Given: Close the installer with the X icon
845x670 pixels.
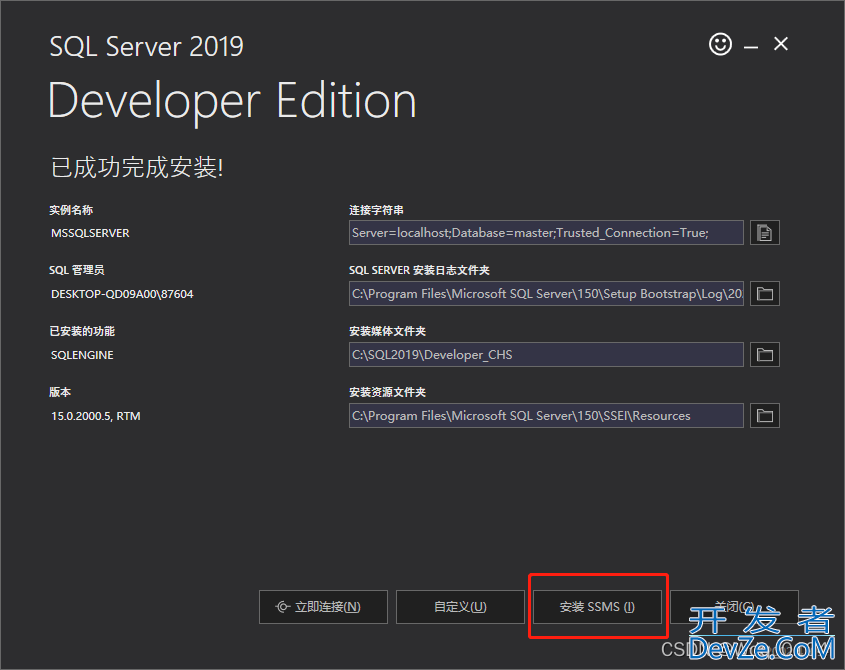Looking at the screenshot, I should [x=780, y=44].
